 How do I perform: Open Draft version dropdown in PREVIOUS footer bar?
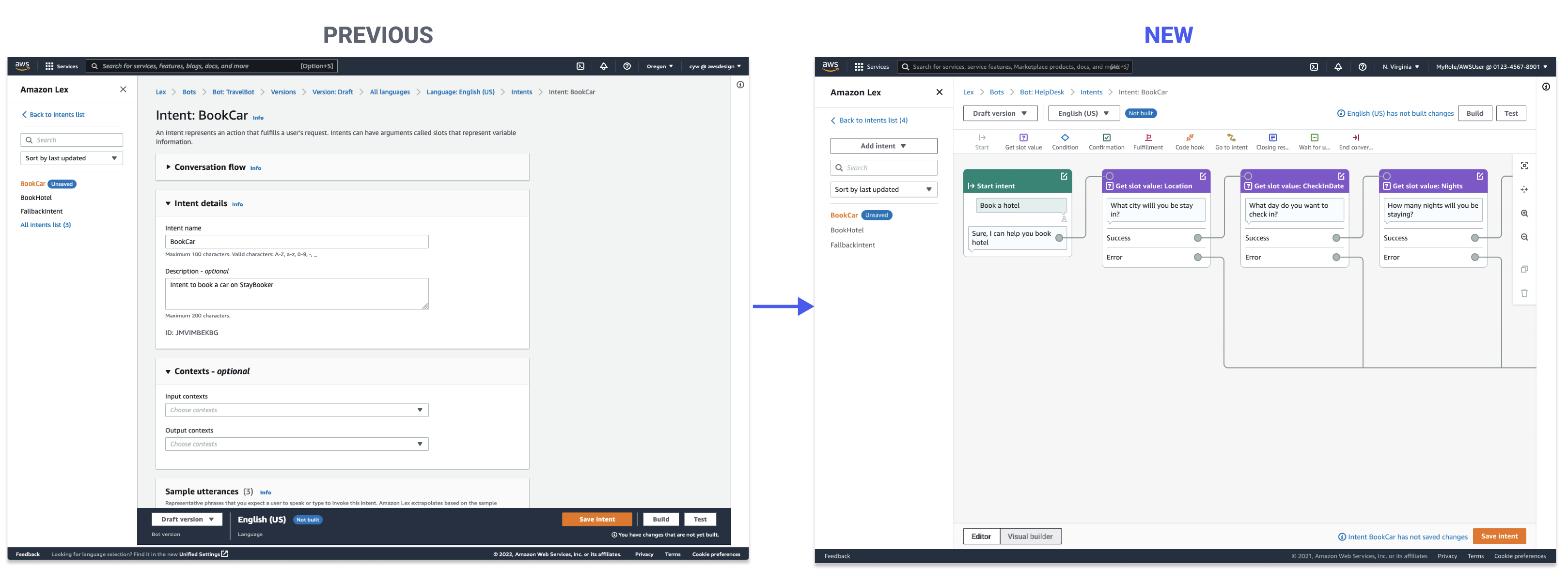[187, 519]
